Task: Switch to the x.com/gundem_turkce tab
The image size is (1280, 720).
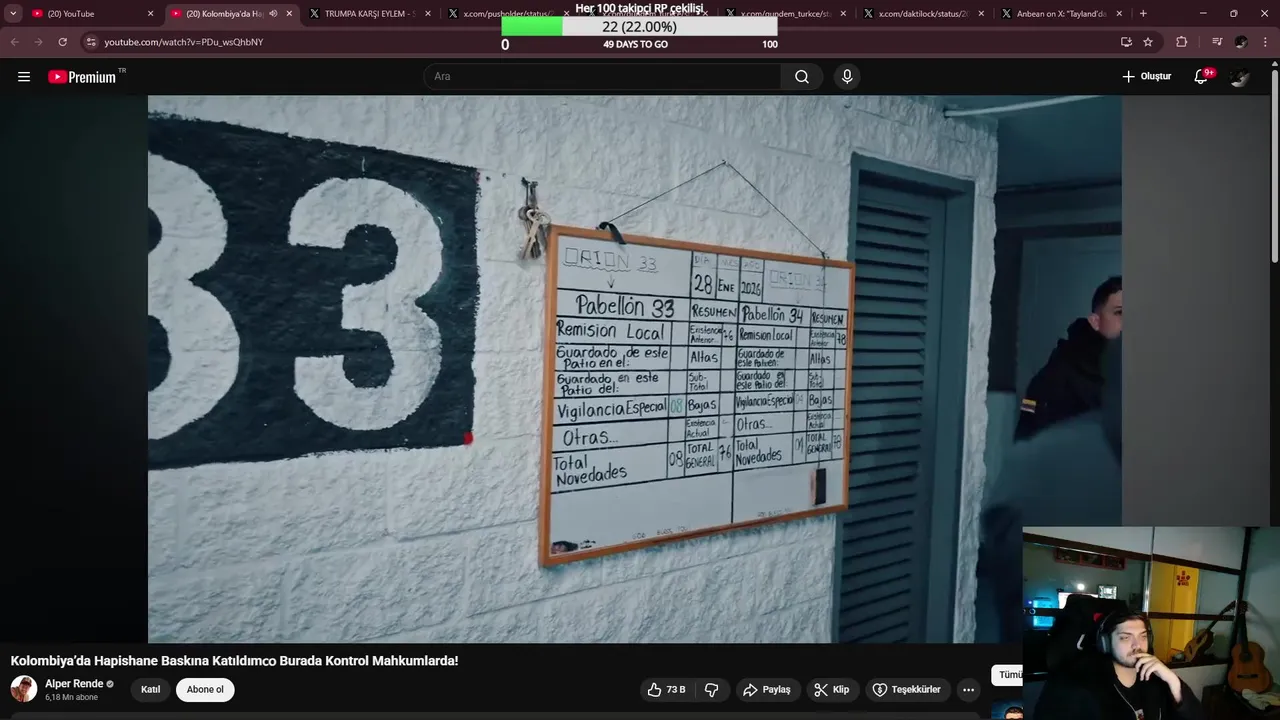Action: [x=787, y=14]
